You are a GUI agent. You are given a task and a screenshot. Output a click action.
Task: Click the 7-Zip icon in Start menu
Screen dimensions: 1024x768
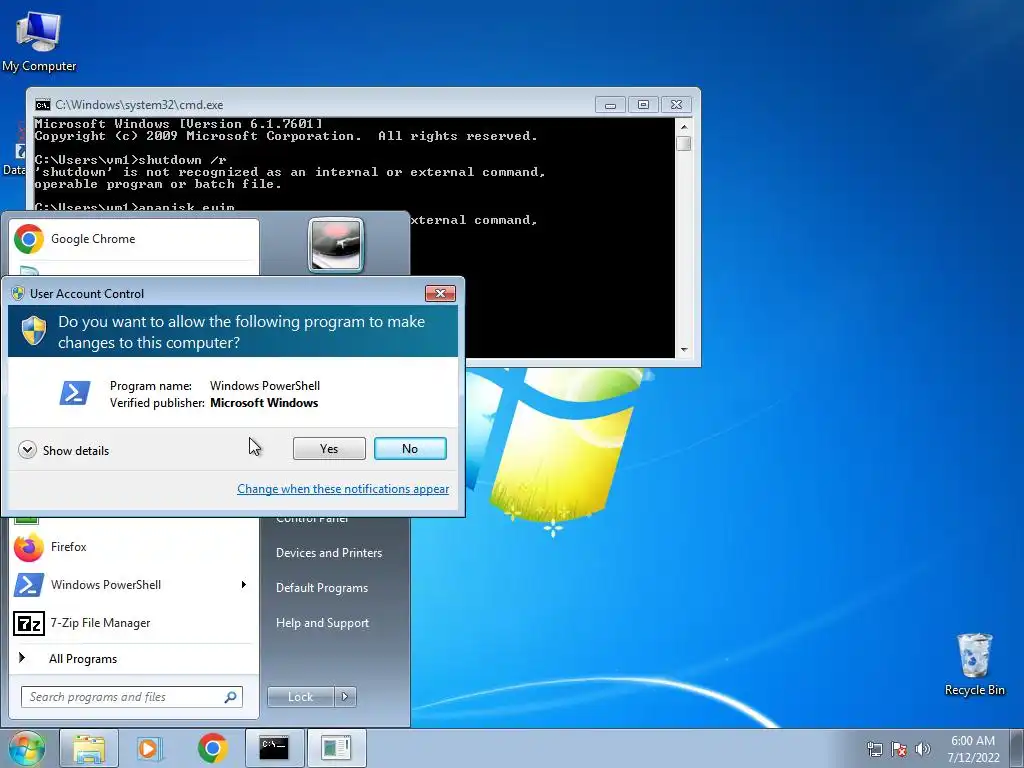[x=29, y=624]
